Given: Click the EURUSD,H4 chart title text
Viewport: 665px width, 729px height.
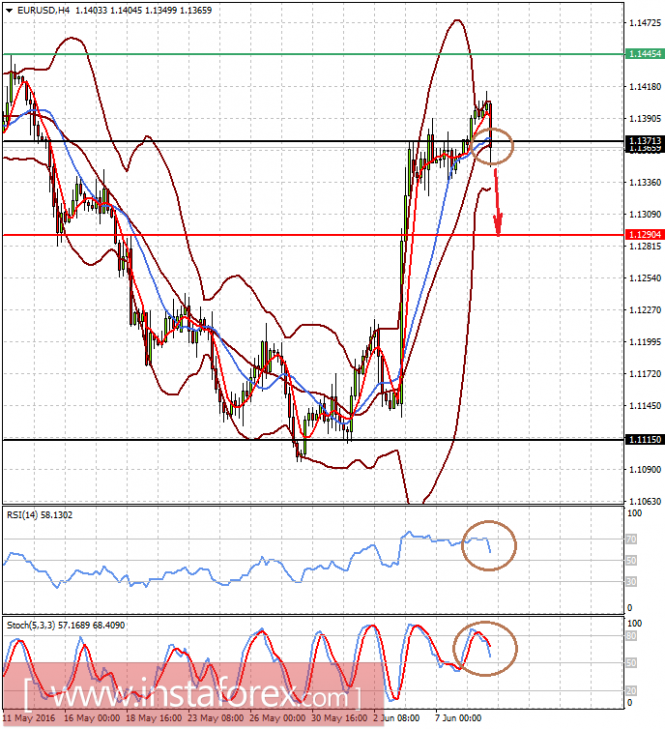Looking at the screenshot, I should (43, 10).
